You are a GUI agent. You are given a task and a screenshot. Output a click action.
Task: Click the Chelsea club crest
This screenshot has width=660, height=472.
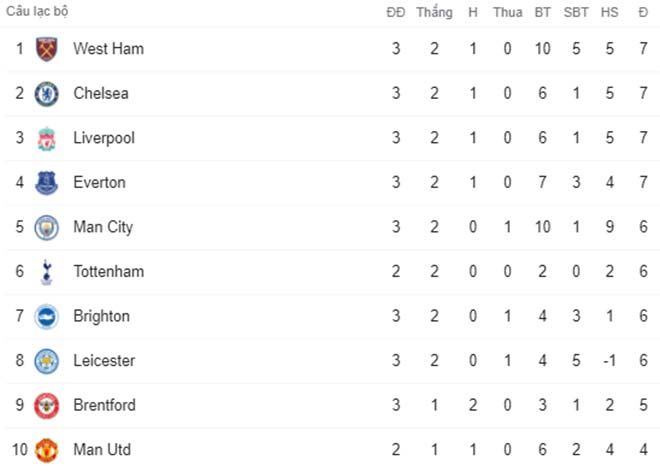pyautogui.click(x=46, y=94)
